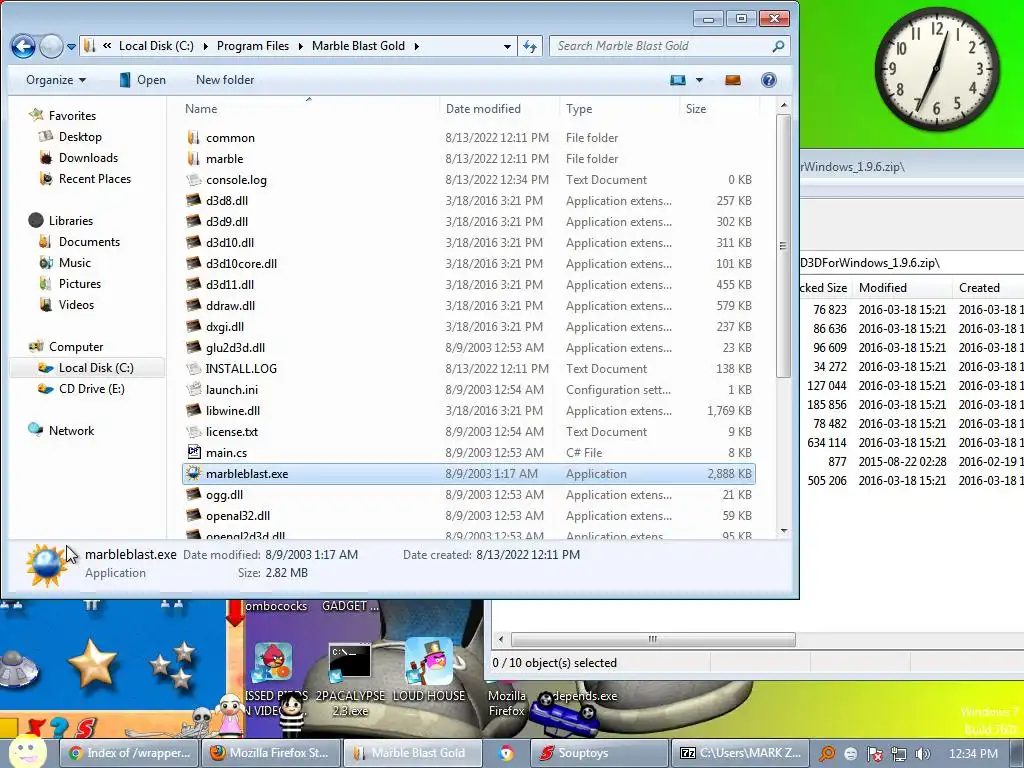Image resolution: width=1024 pixels, height=768 pixels.
Task: Switch to Index of /wrapper Chrome taskbar button
Action: pyautogui.click(x=129, y=753)
